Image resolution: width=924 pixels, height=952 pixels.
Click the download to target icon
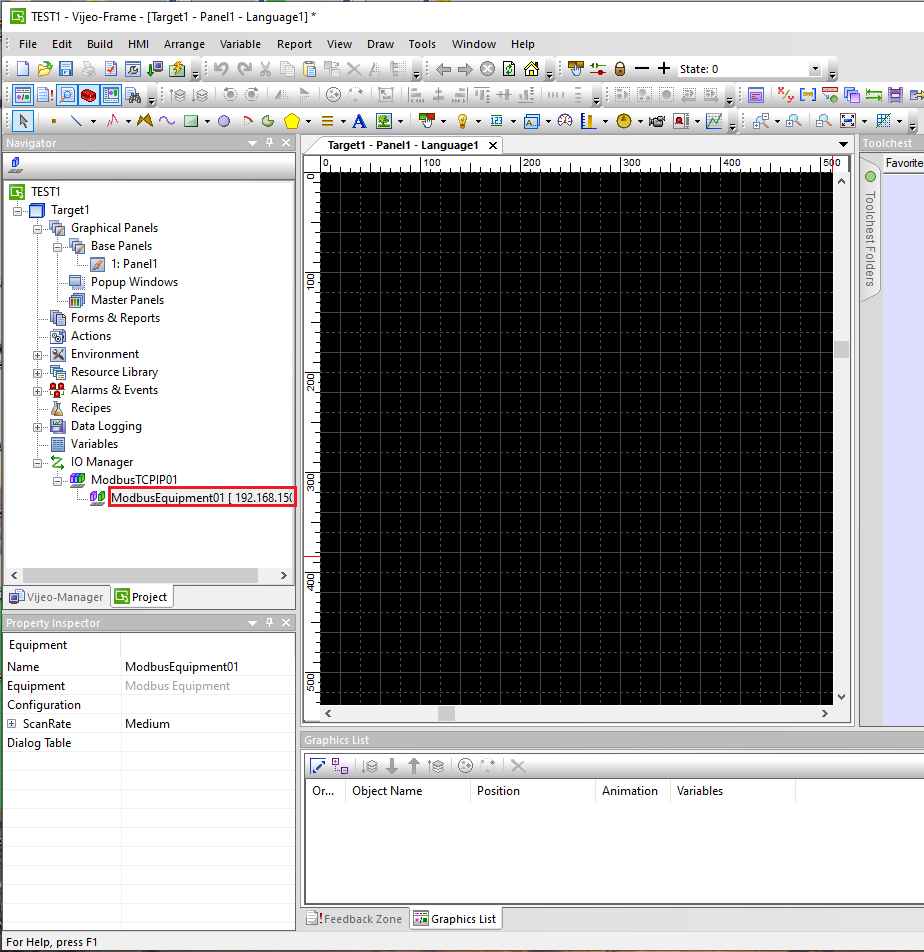point(155,69)
